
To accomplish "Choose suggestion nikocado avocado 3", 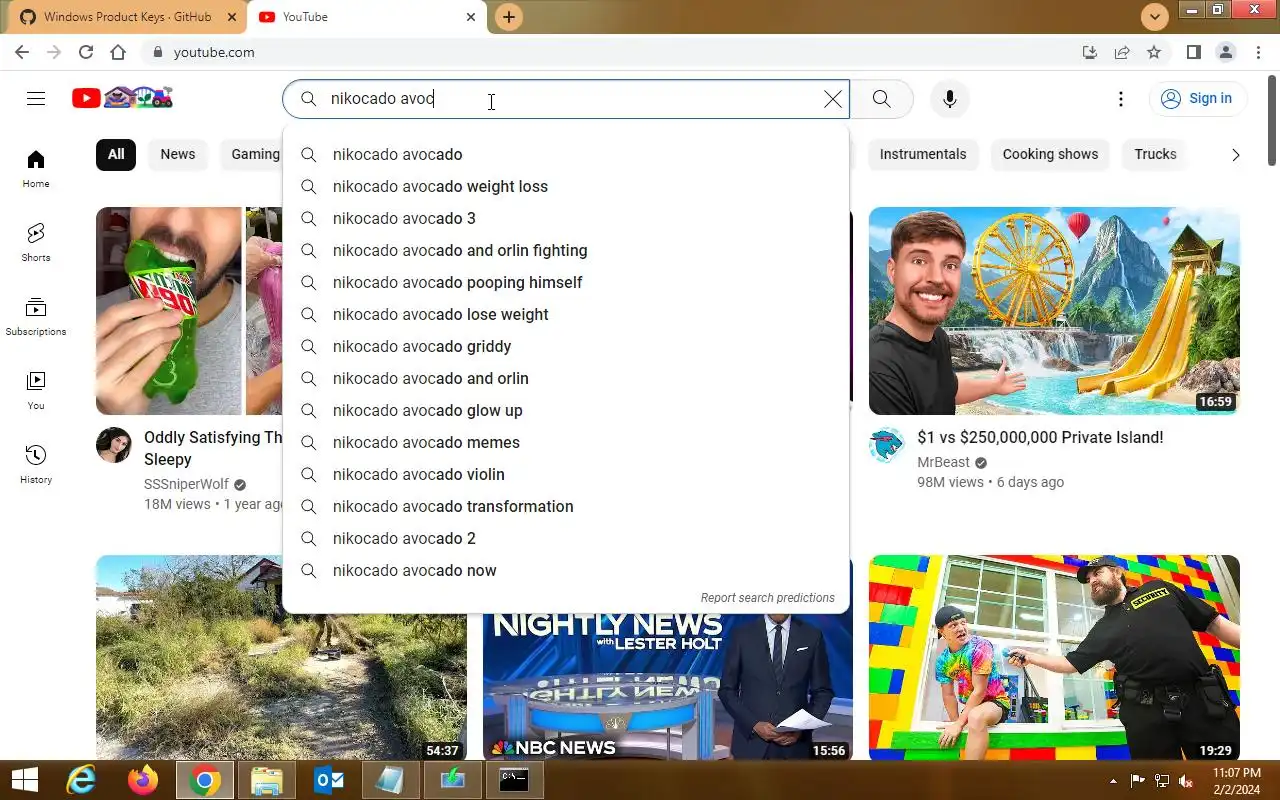I will click(x=566, y=218).
